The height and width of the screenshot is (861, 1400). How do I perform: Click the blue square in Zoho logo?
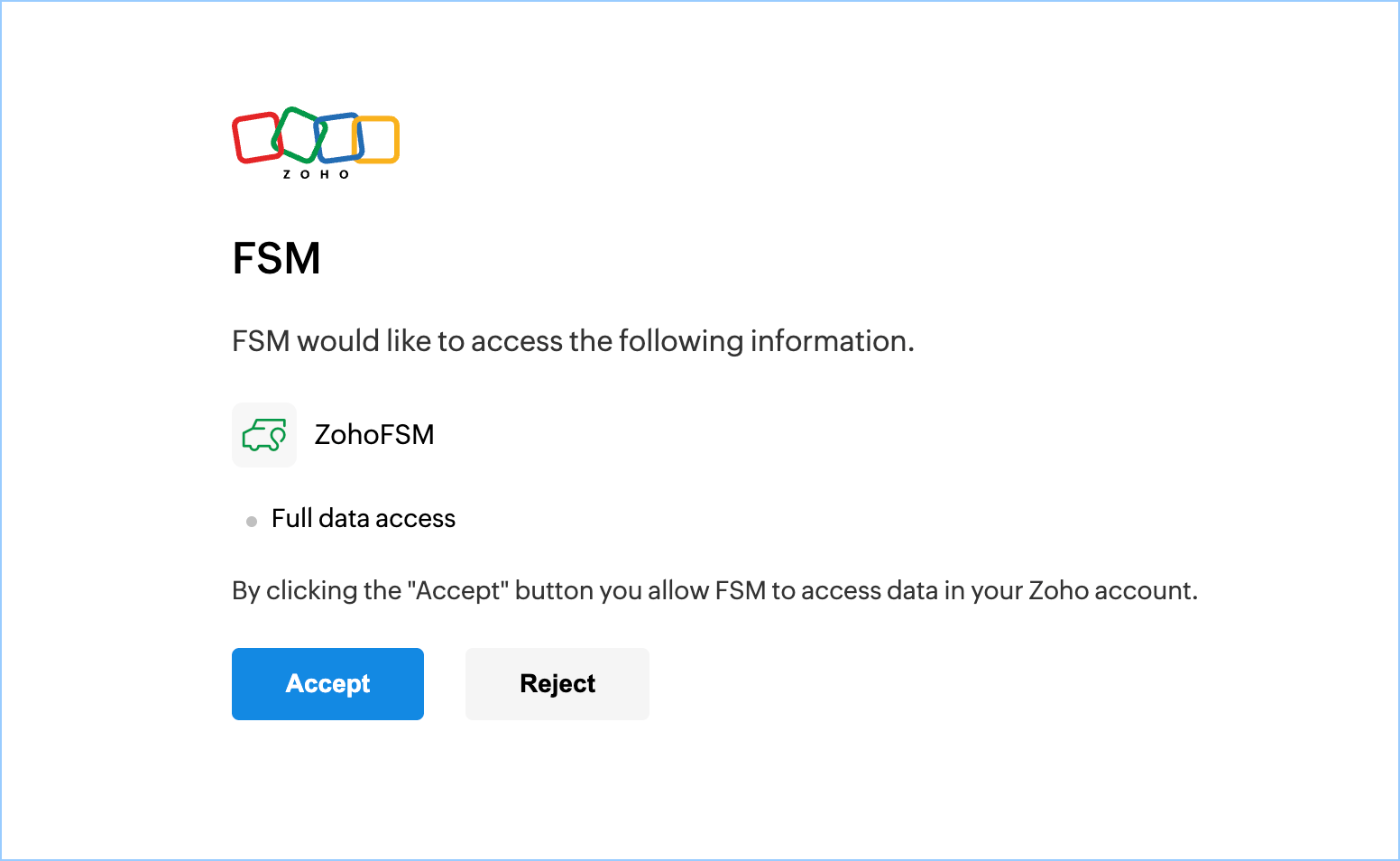click(x=341, y=135)
